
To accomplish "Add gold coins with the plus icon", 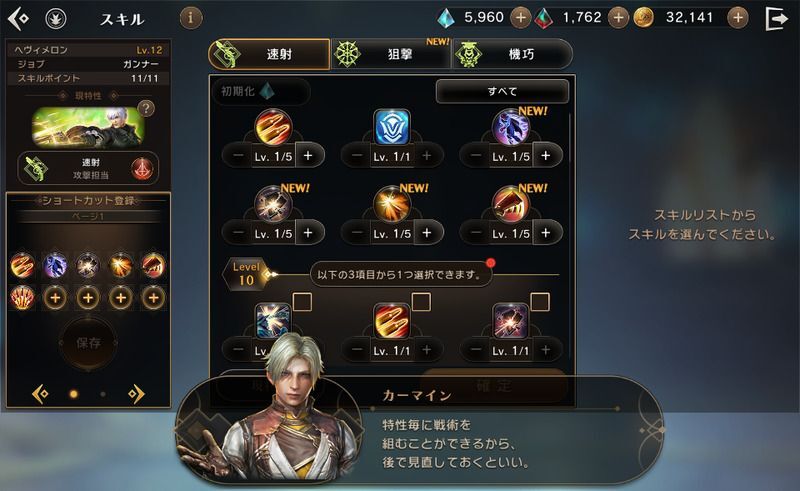I will tap(738, 18).
